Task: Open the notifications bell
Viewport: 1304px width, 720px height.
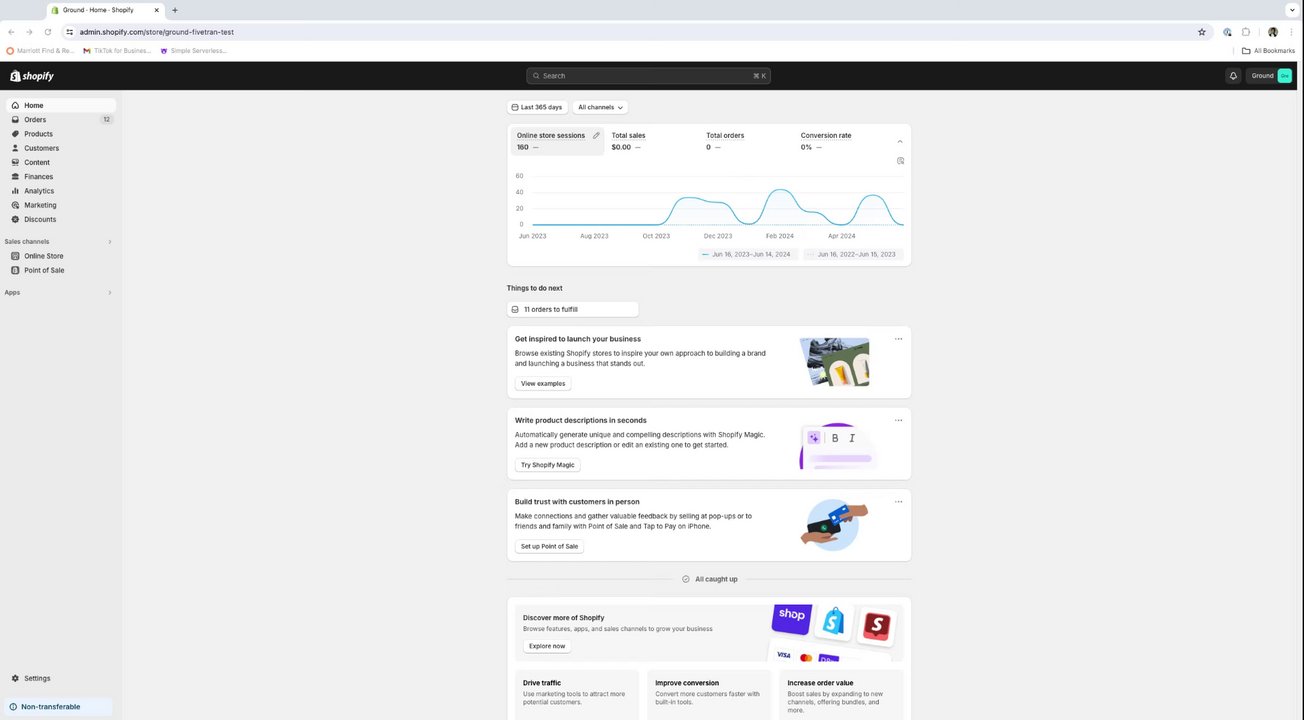Action: tap(1233, 76)
